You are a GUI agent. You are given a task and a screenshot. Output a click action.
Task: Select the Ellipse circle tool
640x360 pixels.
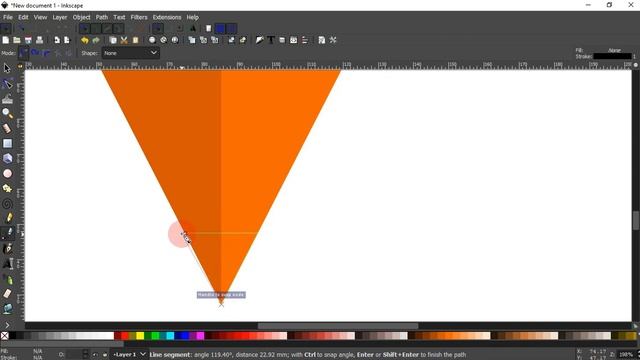point(7,173)
